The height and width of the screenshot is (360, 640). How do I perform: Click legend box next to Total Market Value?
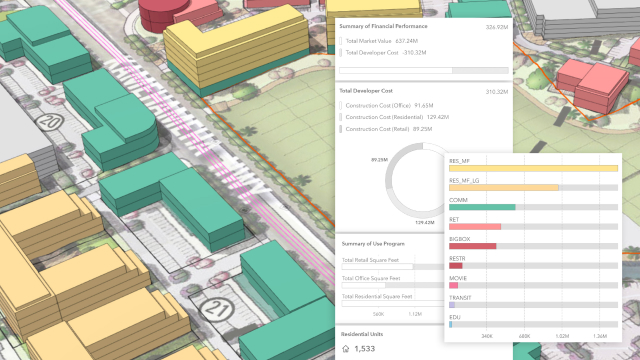point(341,41)
